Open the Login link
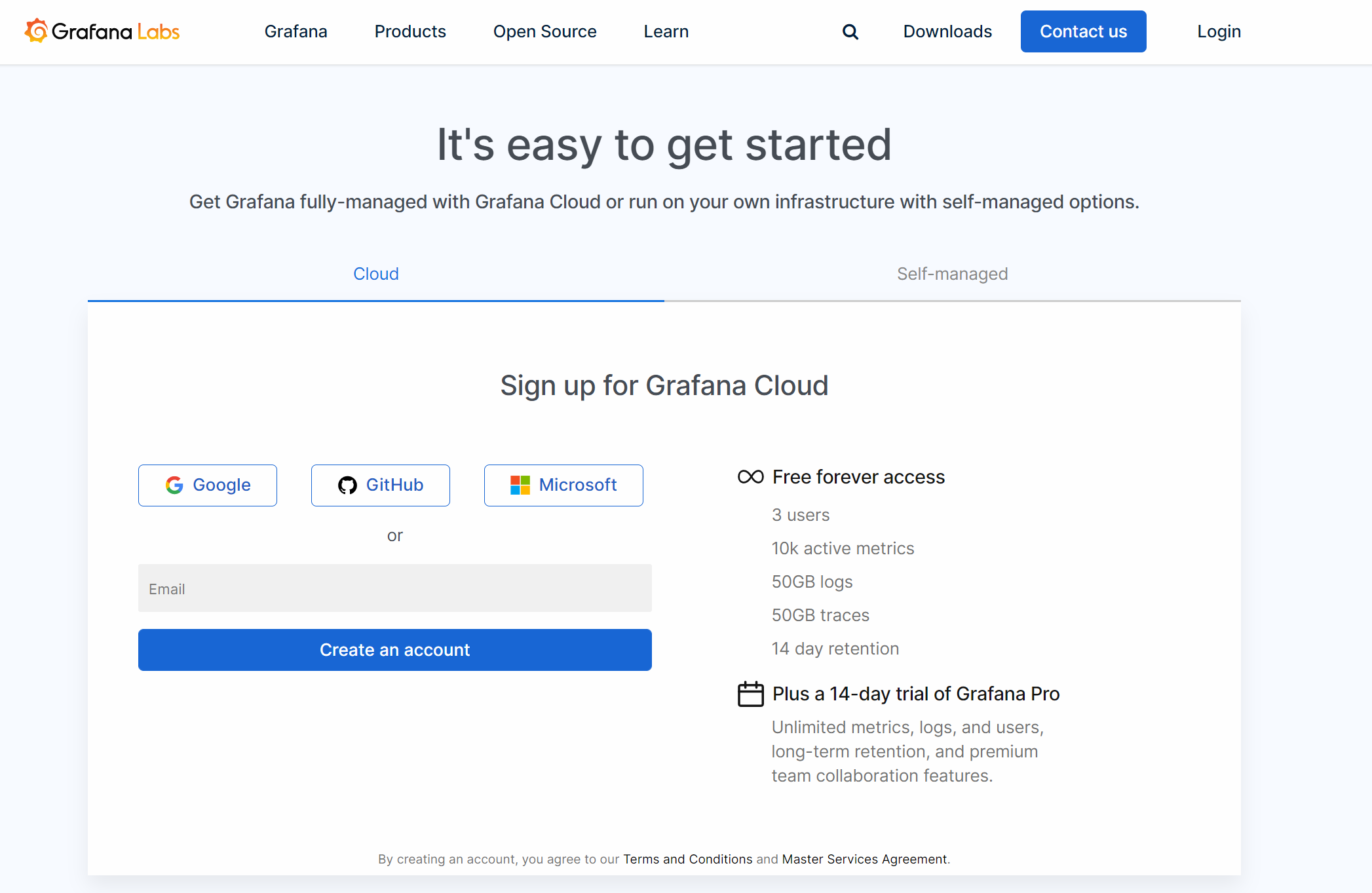The height and width of the screenshot is (893, 1372). pos(1219,31)
